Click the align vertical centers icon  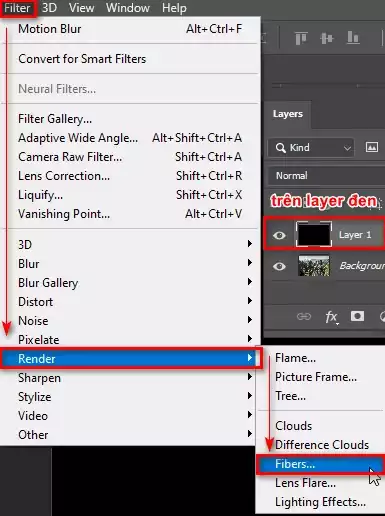327,38
